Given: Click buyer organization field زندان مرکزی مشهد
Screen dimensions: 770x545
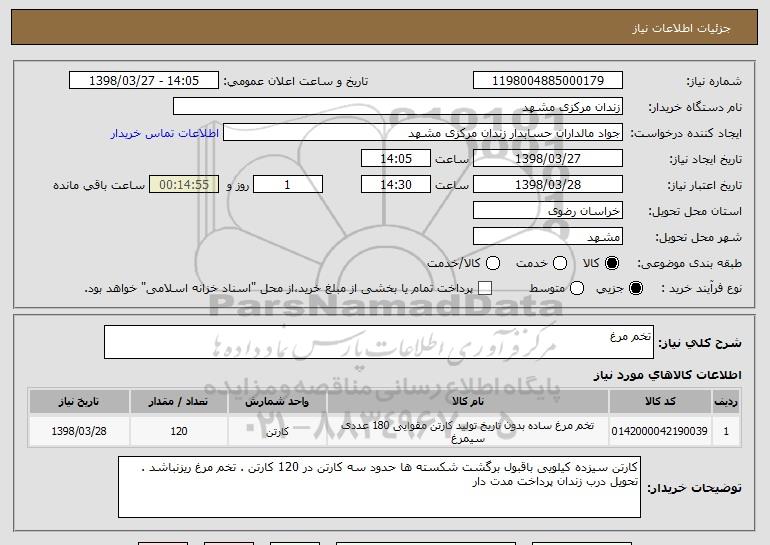Looking at the screenshot, I should click(398, 107).
